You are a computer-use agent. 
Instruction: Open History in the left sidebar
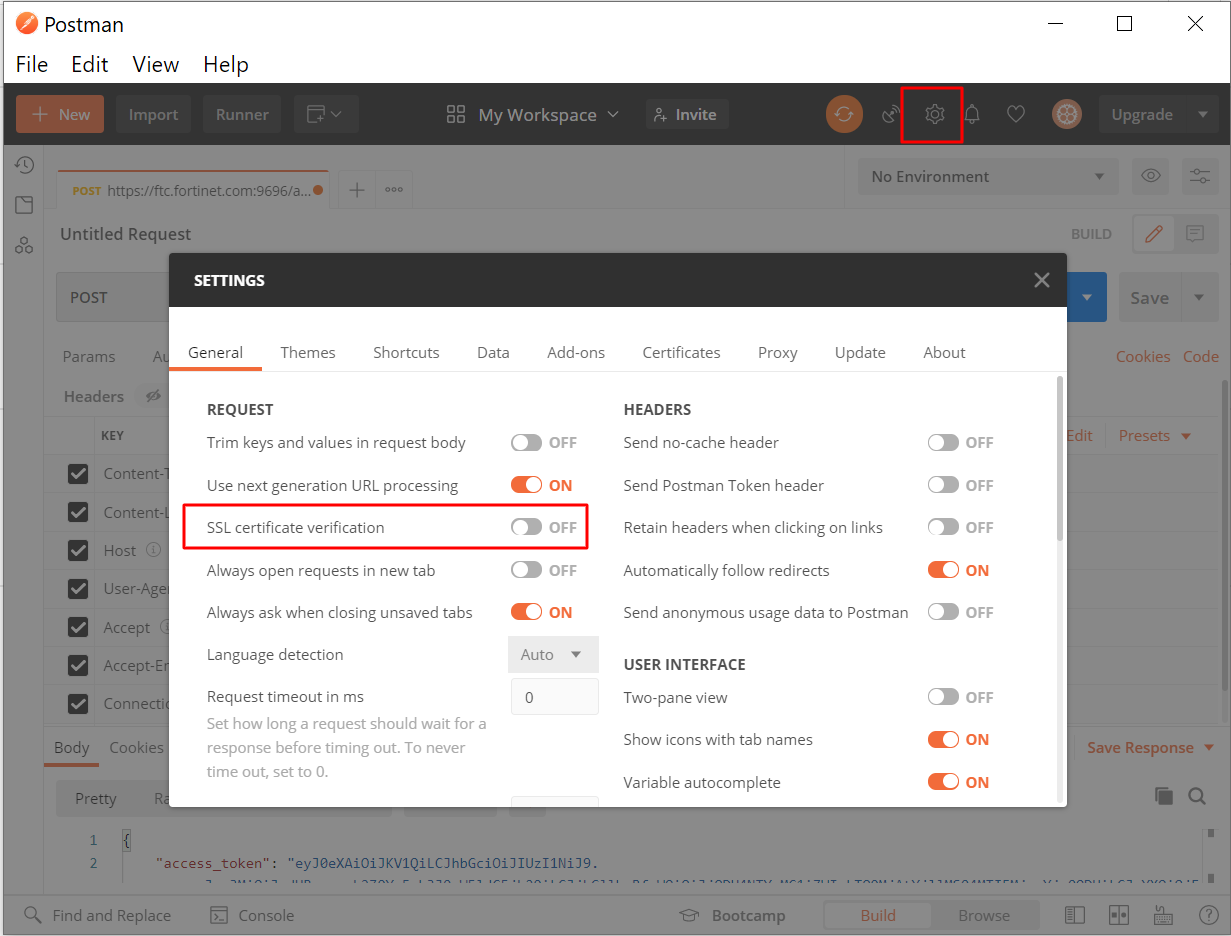[x=24, y=164]
